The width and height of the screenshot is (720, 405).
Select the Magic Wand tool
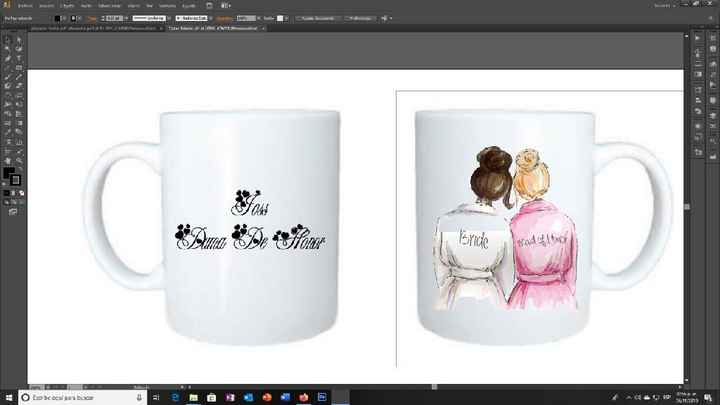click(7, 47)
